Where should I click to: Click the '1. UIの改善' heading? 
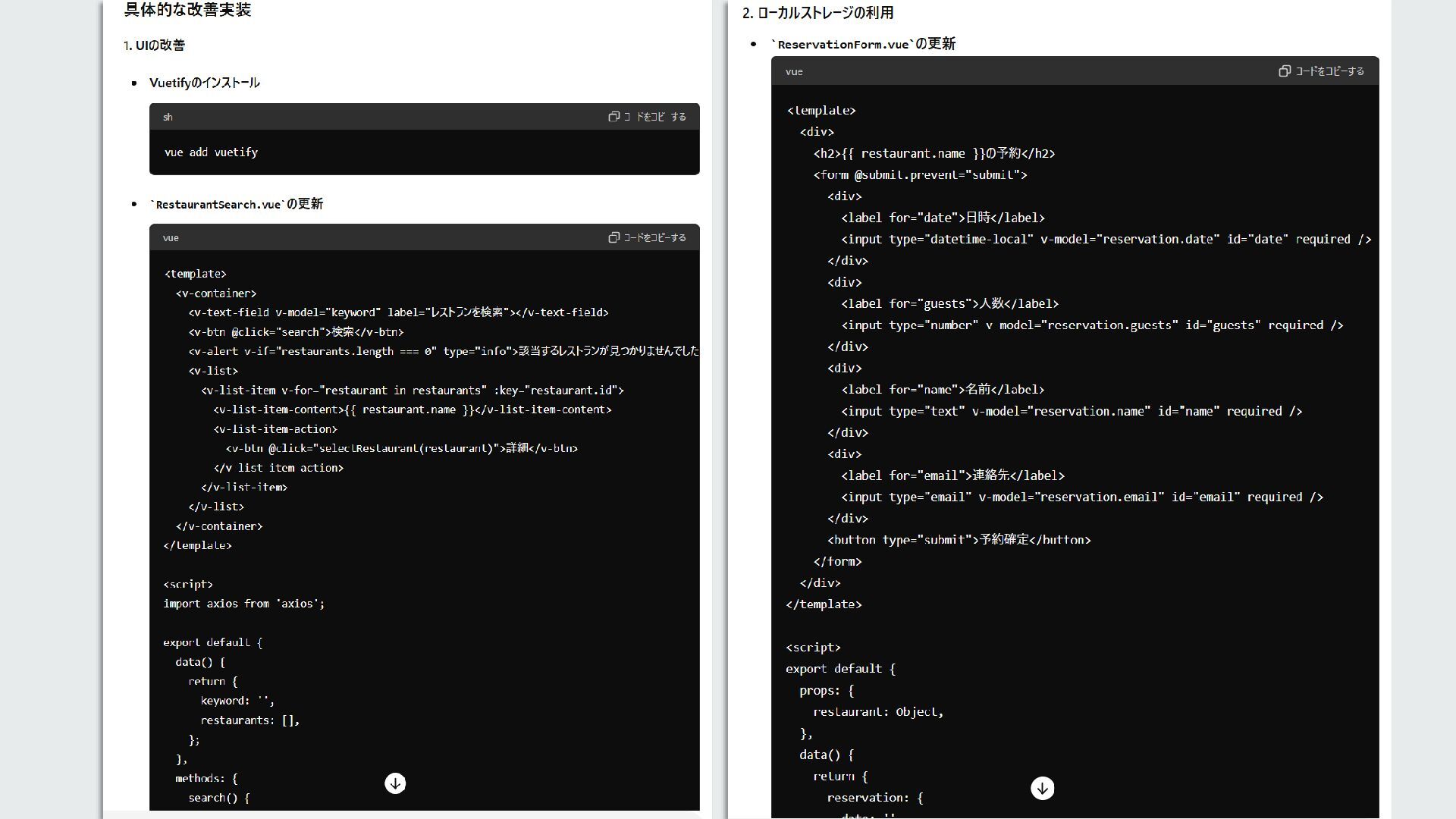(x=155, y=45)
